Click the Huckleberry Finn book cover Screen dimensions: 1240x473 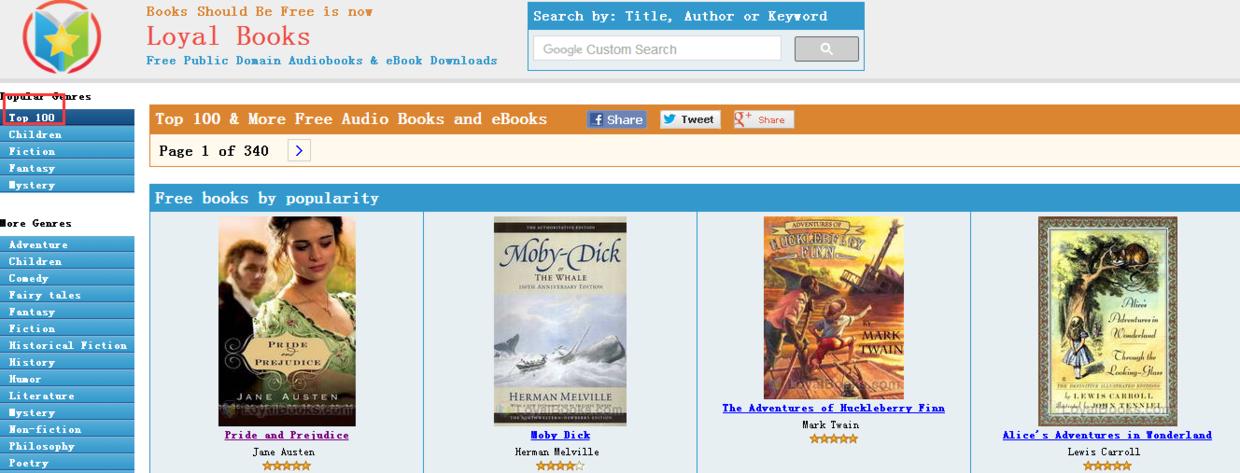[x=833, y=307]
